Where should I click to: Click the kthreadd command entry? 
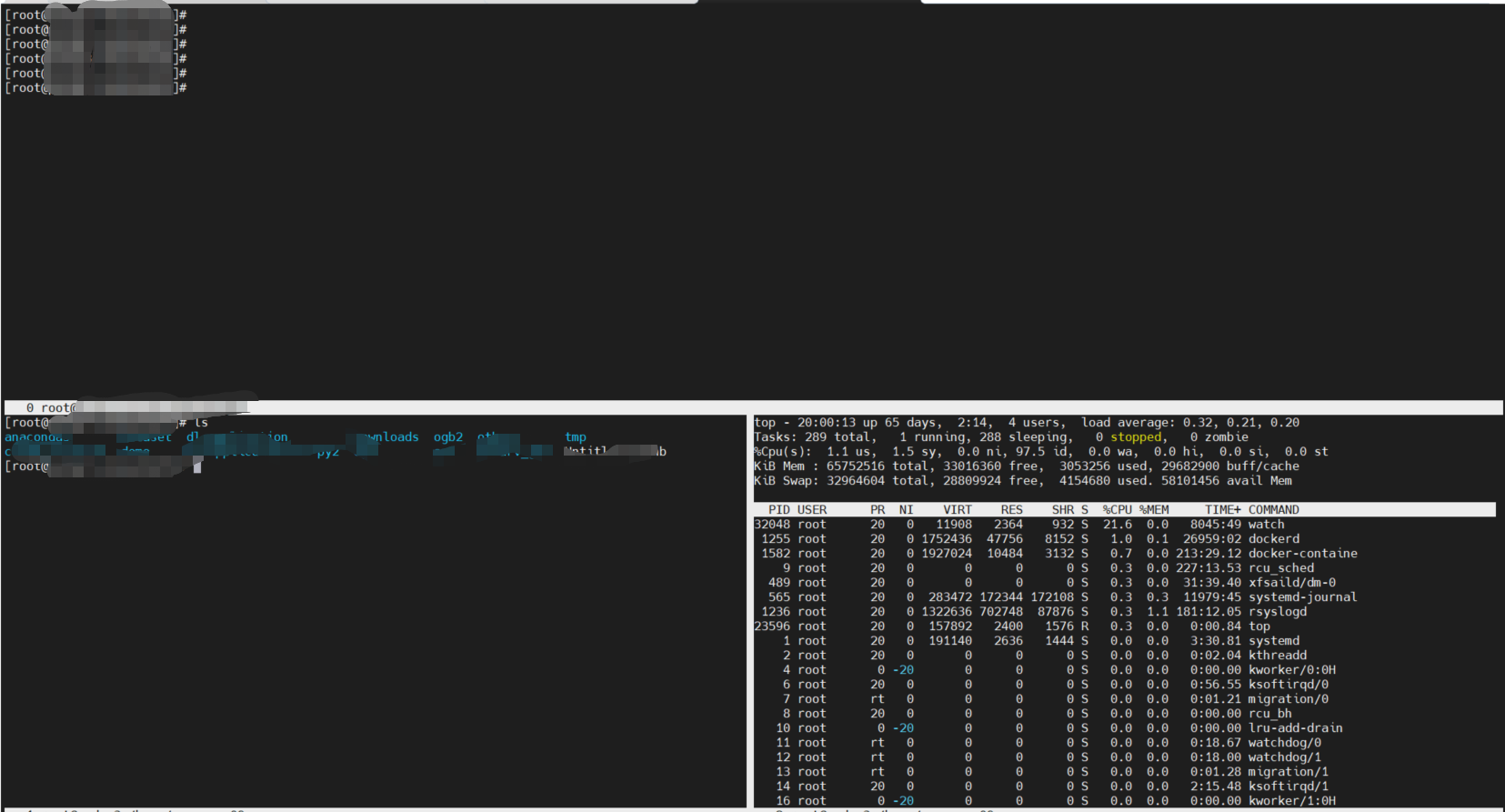1278,656
